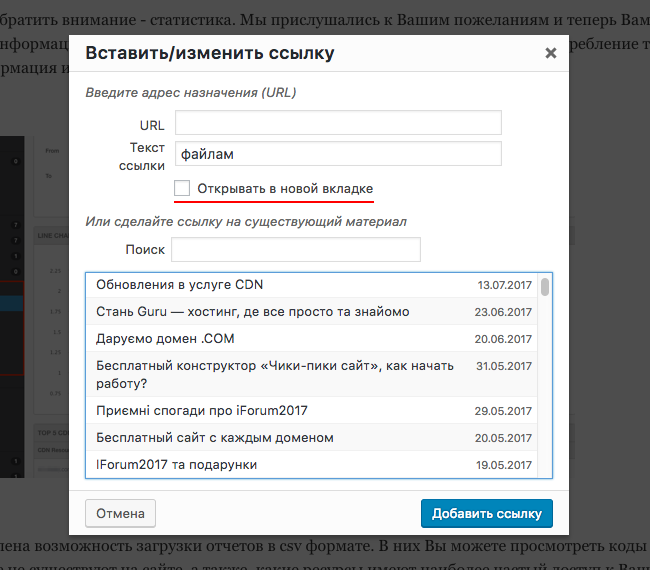Click the 13.07.2017 date in list
This screenshot has height=570, width=650.
504,286
